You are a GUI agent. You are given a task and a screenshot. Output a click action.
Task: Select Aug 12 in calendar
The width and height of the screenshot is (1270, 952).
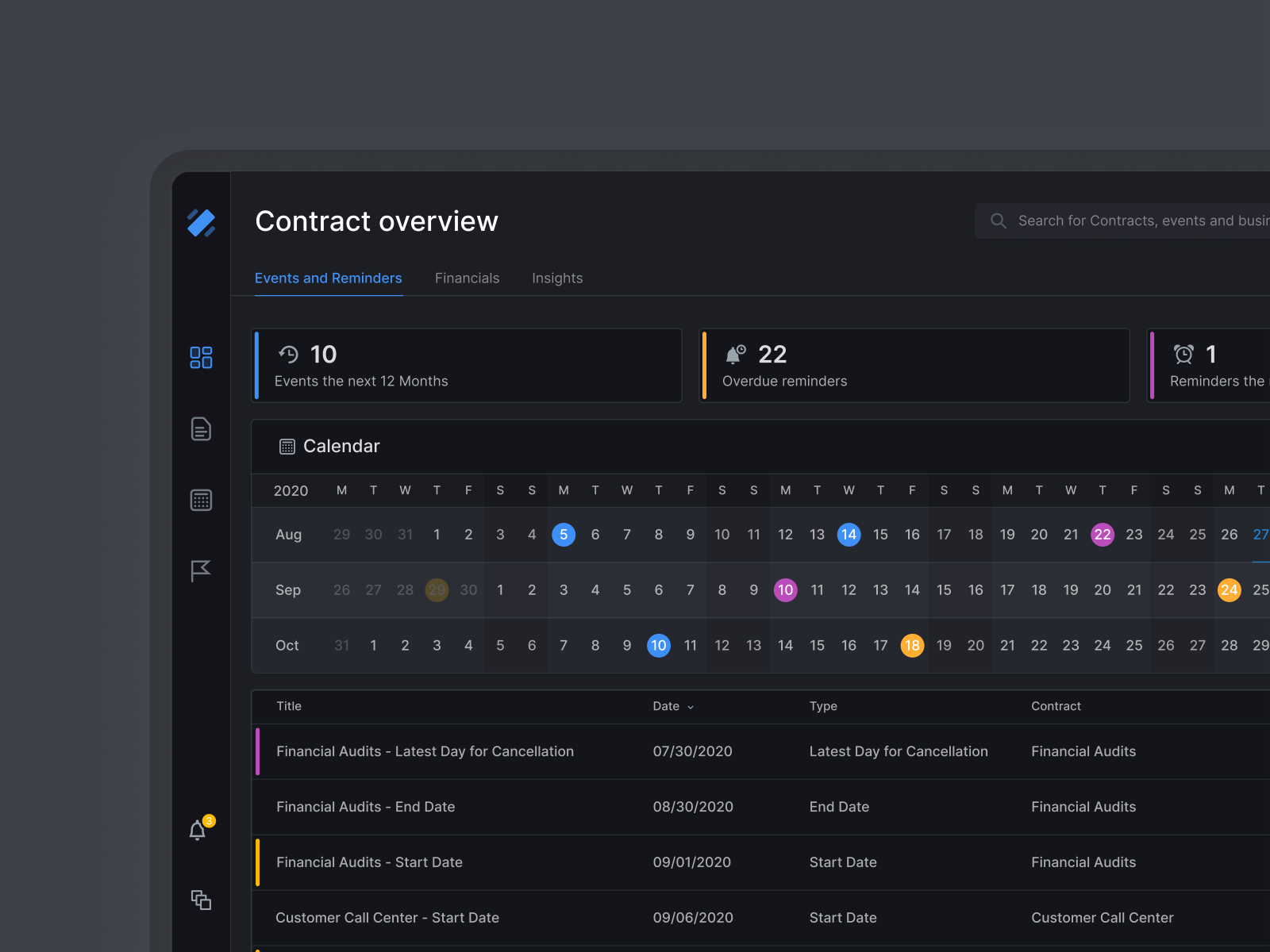(786, 535)
